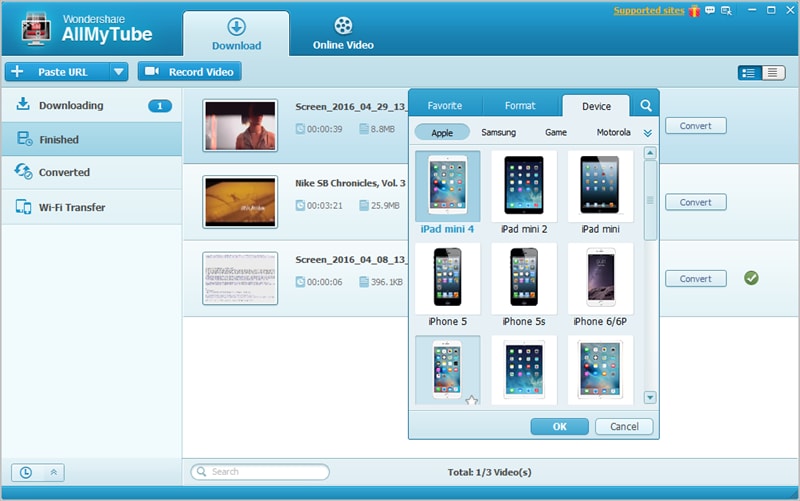Open the Screen_2016_04_08 video thumbnail
Screen dimensions: 800x501
[x=240, y=278]
